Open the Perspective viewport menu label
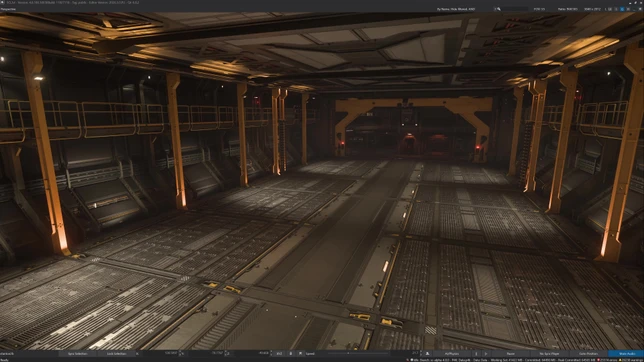The height and width of the screenshot is (362, 644). coord(8,9)
